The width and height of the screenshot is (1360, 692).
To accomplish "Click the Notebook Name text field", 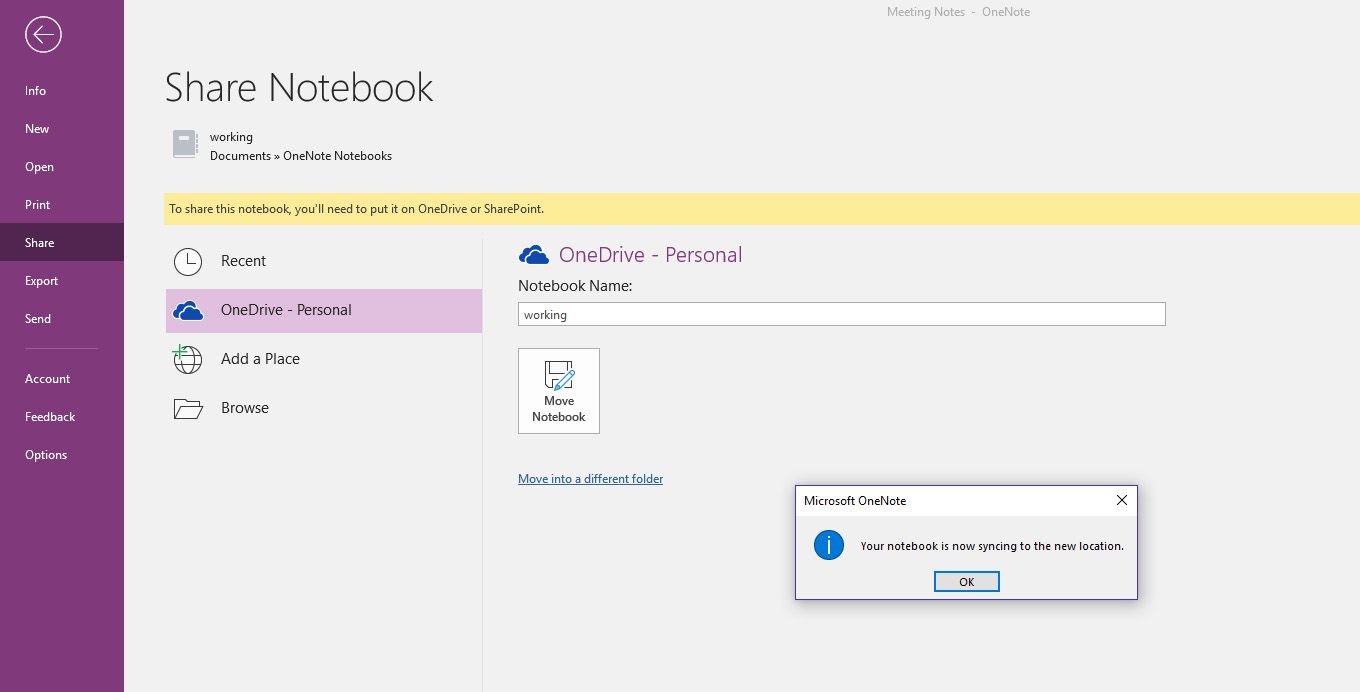I will click(841, 314).
